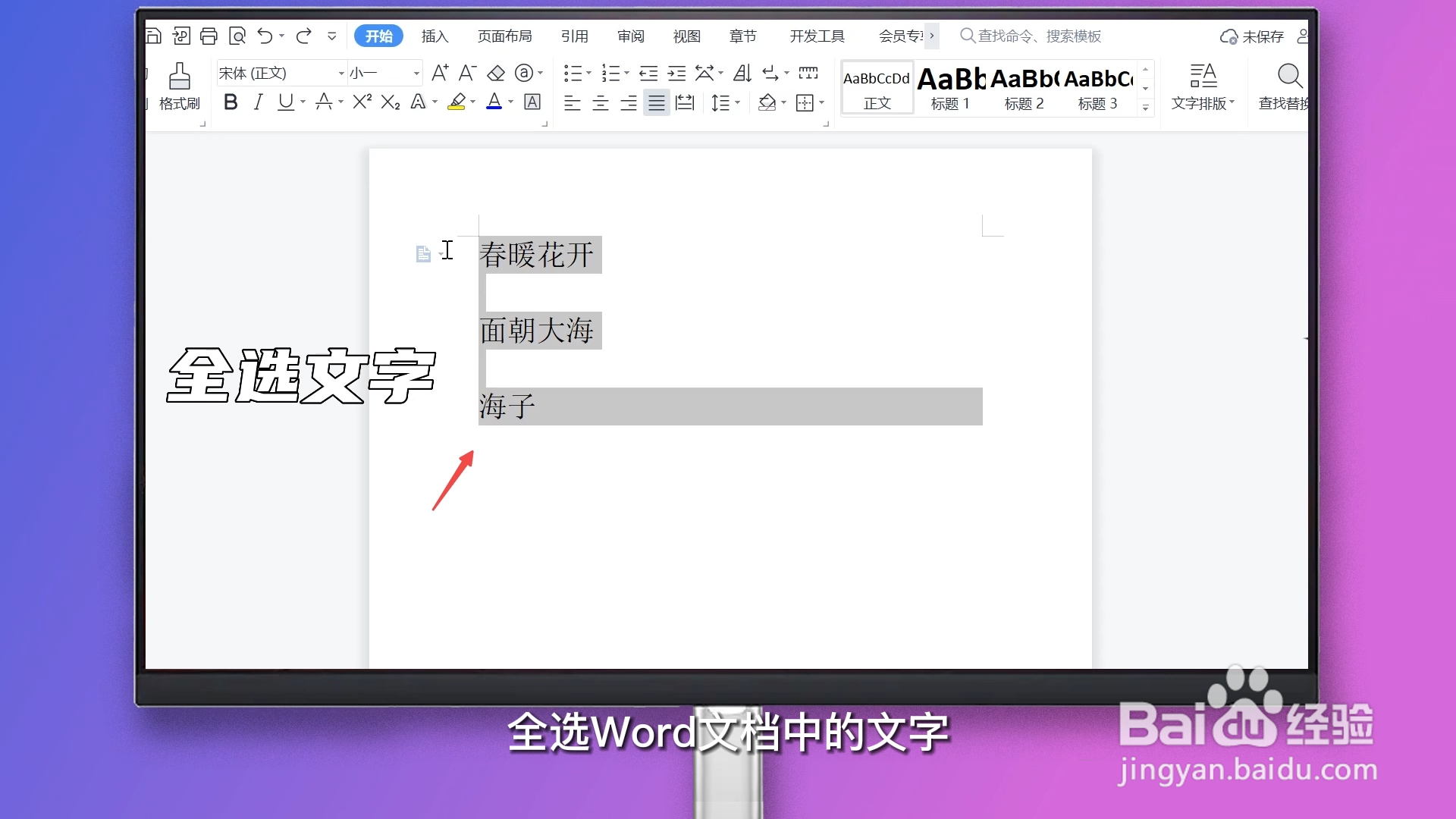Image resolution: width=1456 pixels, height=819 pixels.
Task: Open the font name dropdown 宋体 (正文)
Action: coord(341,74)
